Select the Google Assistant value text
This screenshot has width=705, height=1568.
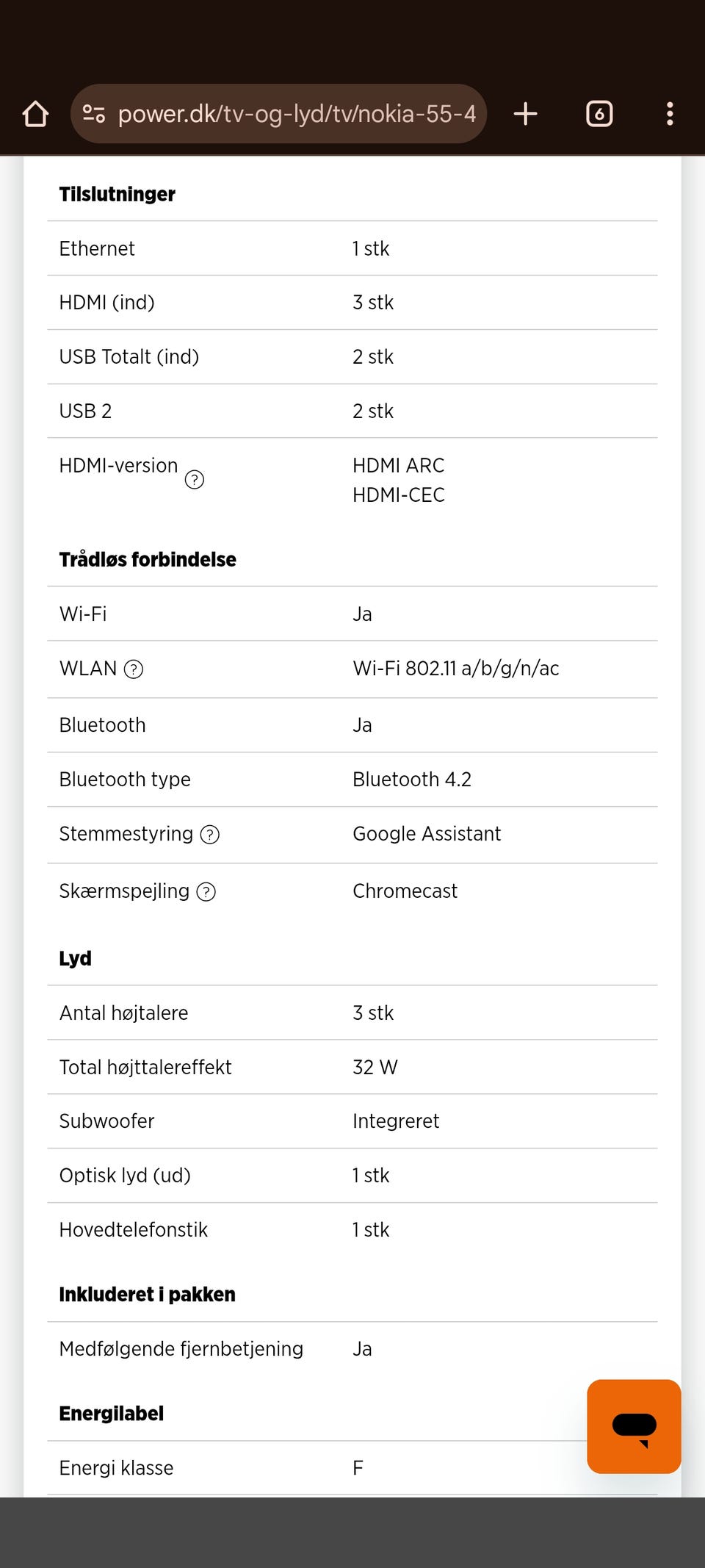pos(427,834)
